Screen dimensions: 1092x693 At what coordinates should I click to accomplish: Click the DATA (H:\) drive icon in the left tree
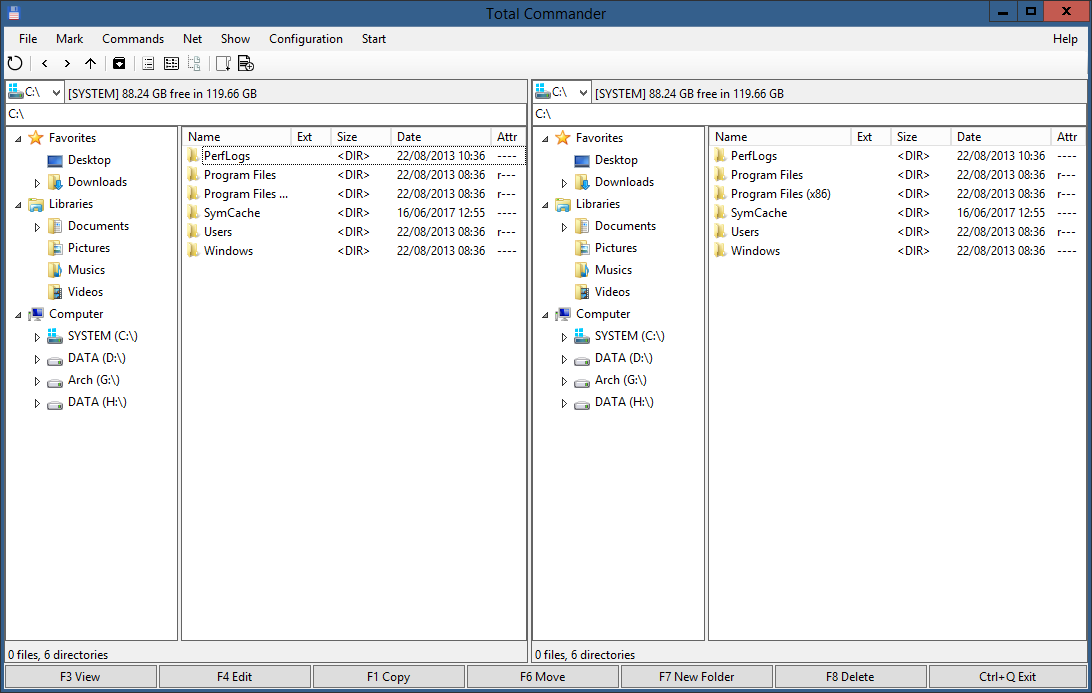tap(55, 403)
